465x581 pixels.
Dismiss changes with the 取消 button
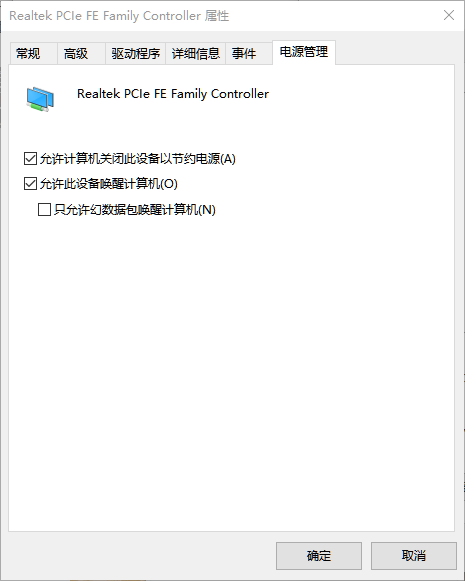[x=414, y=556]
